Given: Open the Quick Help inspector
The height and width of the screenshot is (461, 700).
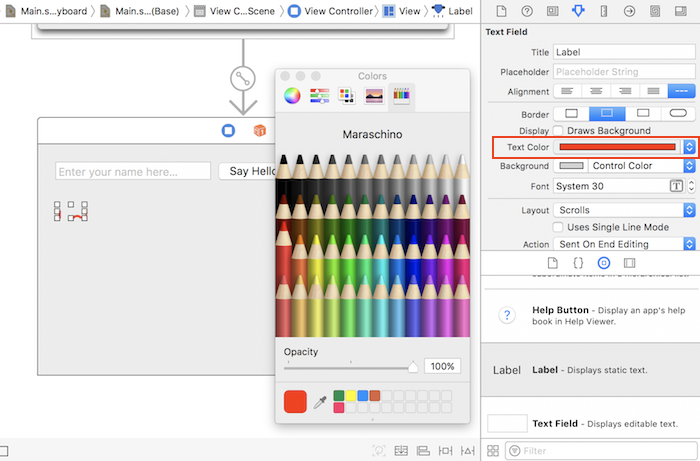Looking at the screenshot, I should tap(526, 11).
